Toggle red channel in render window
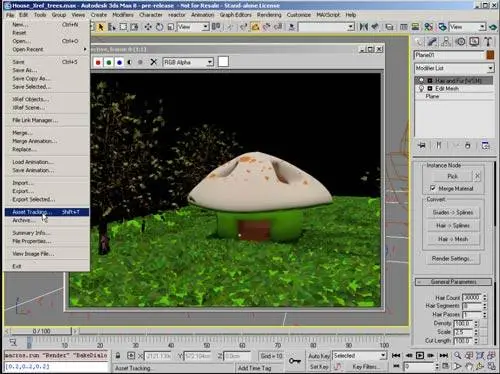 click(x=98, y=62)
